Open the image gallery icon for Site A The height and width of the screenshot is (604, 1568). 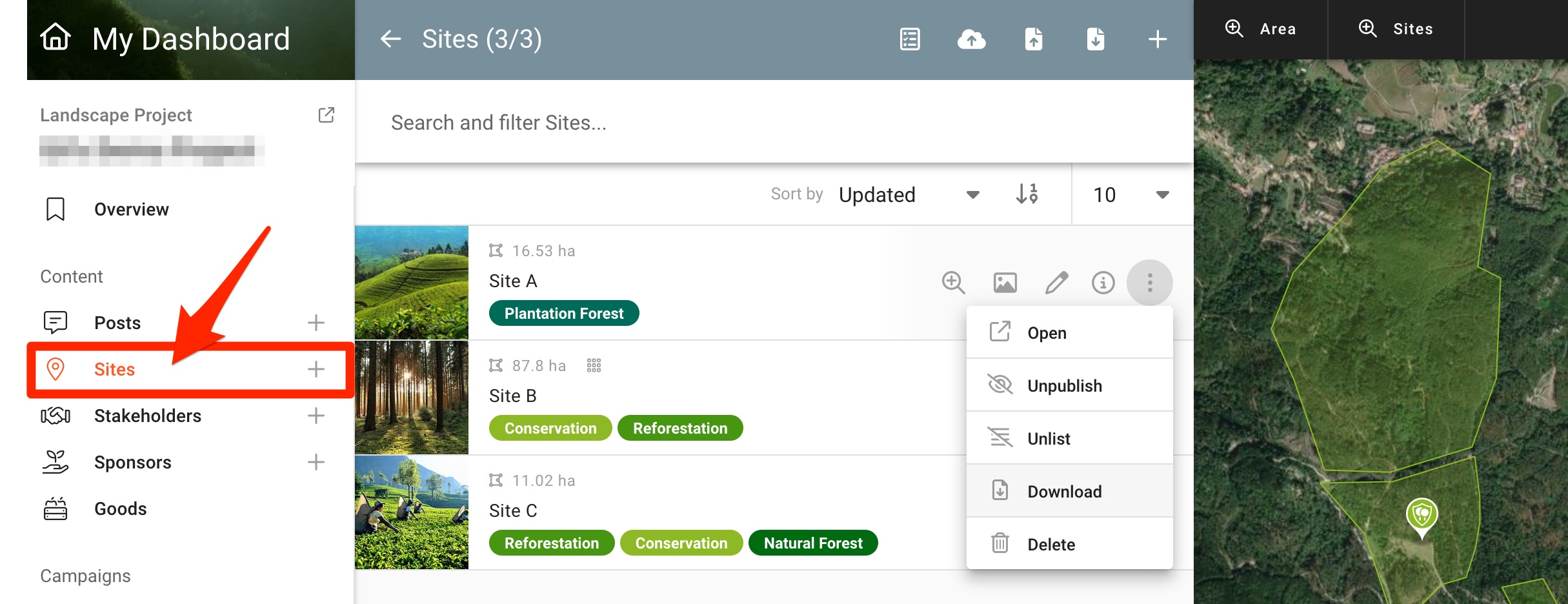[1005, 283]
